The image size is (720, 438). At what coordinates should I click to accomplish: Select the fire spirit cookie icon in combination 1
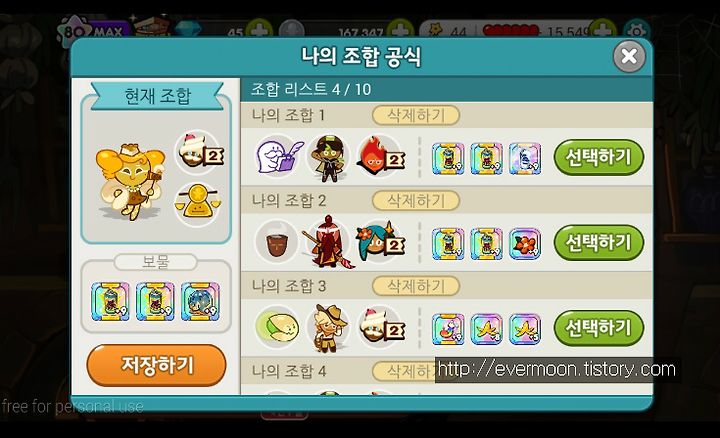(x=380, y=157)
